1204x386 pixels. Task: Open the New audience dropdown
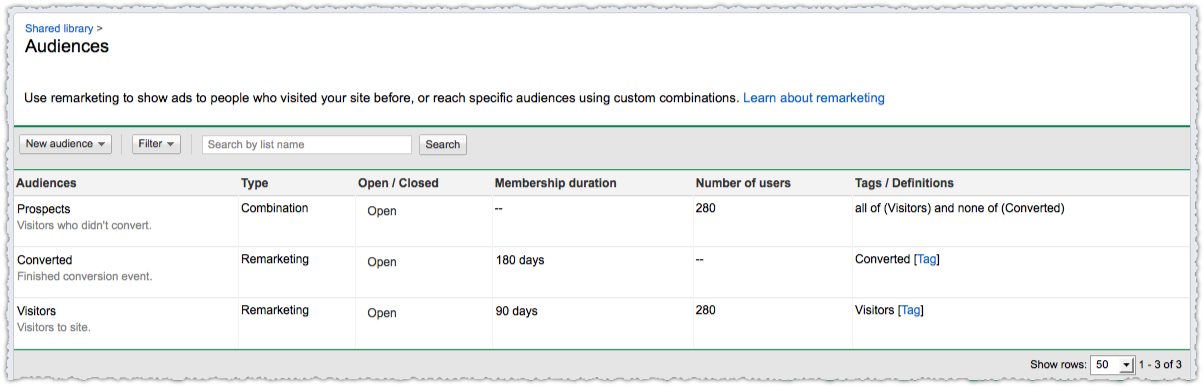pos(66,144)
